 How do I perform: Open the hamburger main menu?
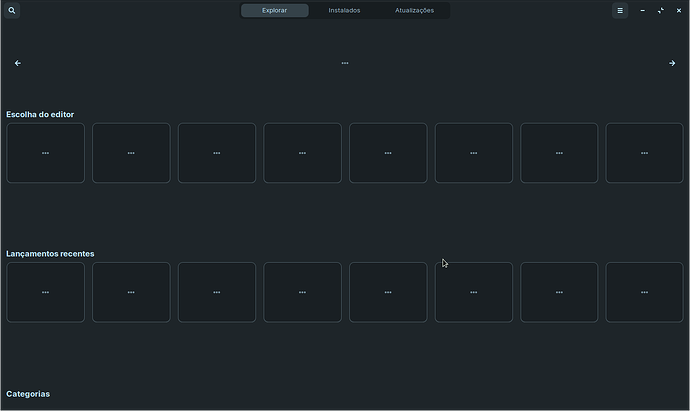tap(620, 10)
